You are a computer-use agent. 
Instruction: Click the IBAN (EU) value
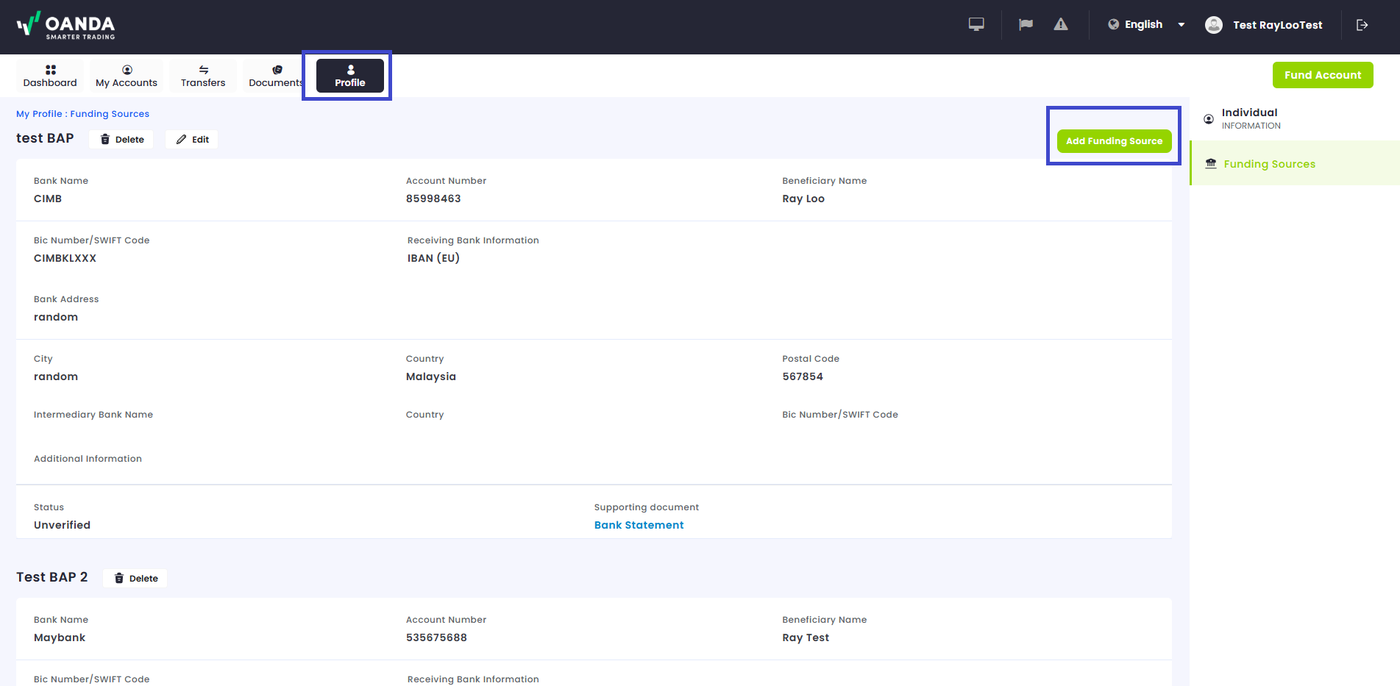tap(433, 258)
